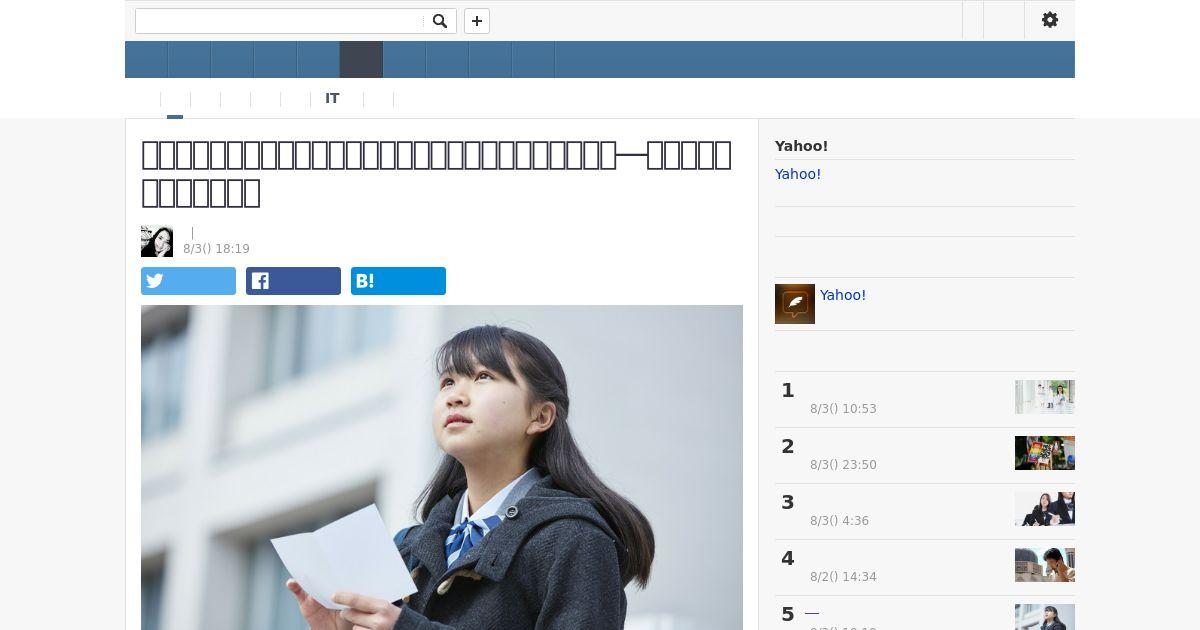Select the IT subcategory tab

point(332,99)
